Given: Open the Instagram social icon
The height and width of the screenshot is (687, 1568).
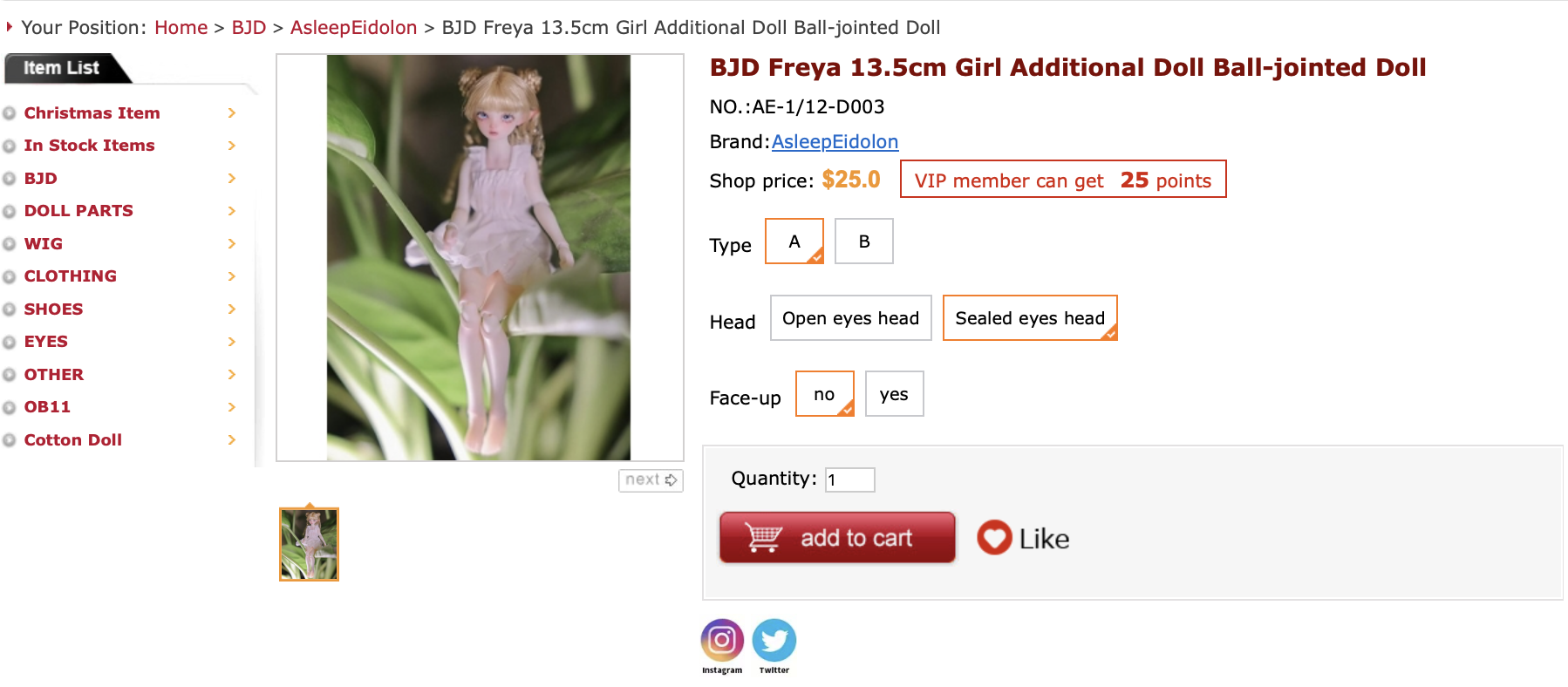Looking at the screenshot, I should tap(722, 641).
